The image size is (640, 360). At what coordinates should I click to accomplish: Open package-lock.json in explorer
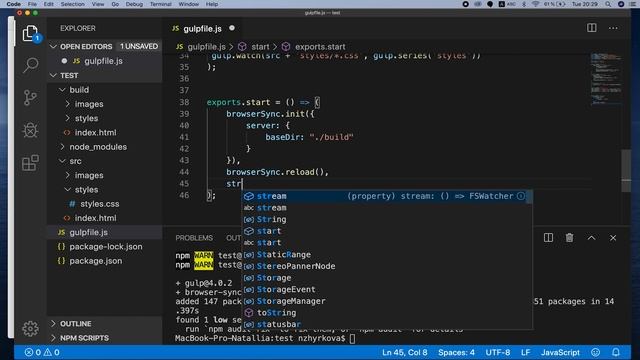tap(105, 247)
